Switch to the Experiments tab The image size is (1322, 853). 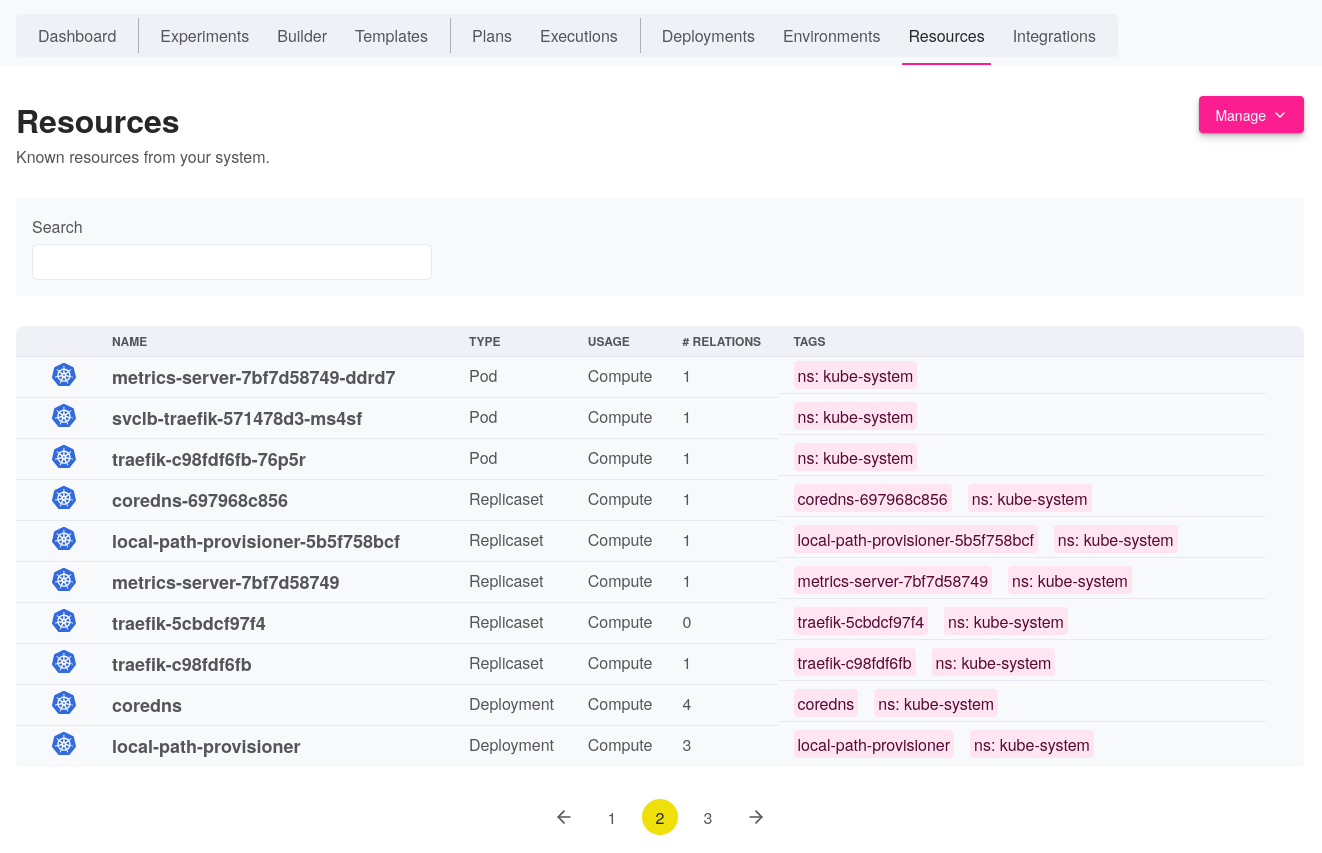coord(204,36)
